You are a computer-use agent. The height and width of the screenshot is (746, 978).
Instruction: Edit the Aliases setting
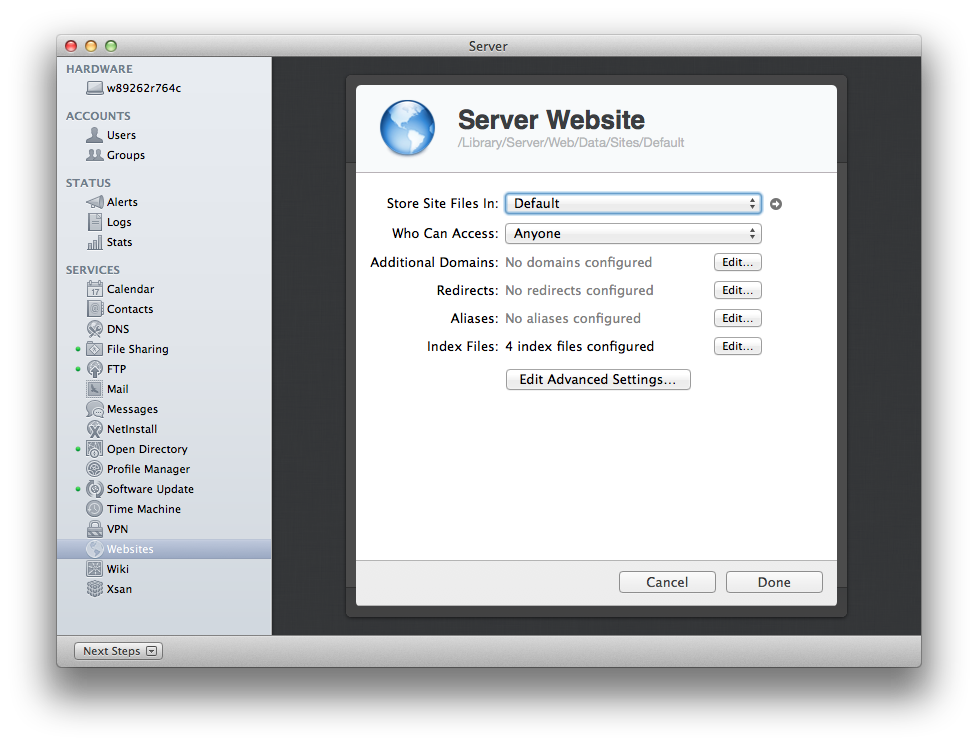[737, 319]
